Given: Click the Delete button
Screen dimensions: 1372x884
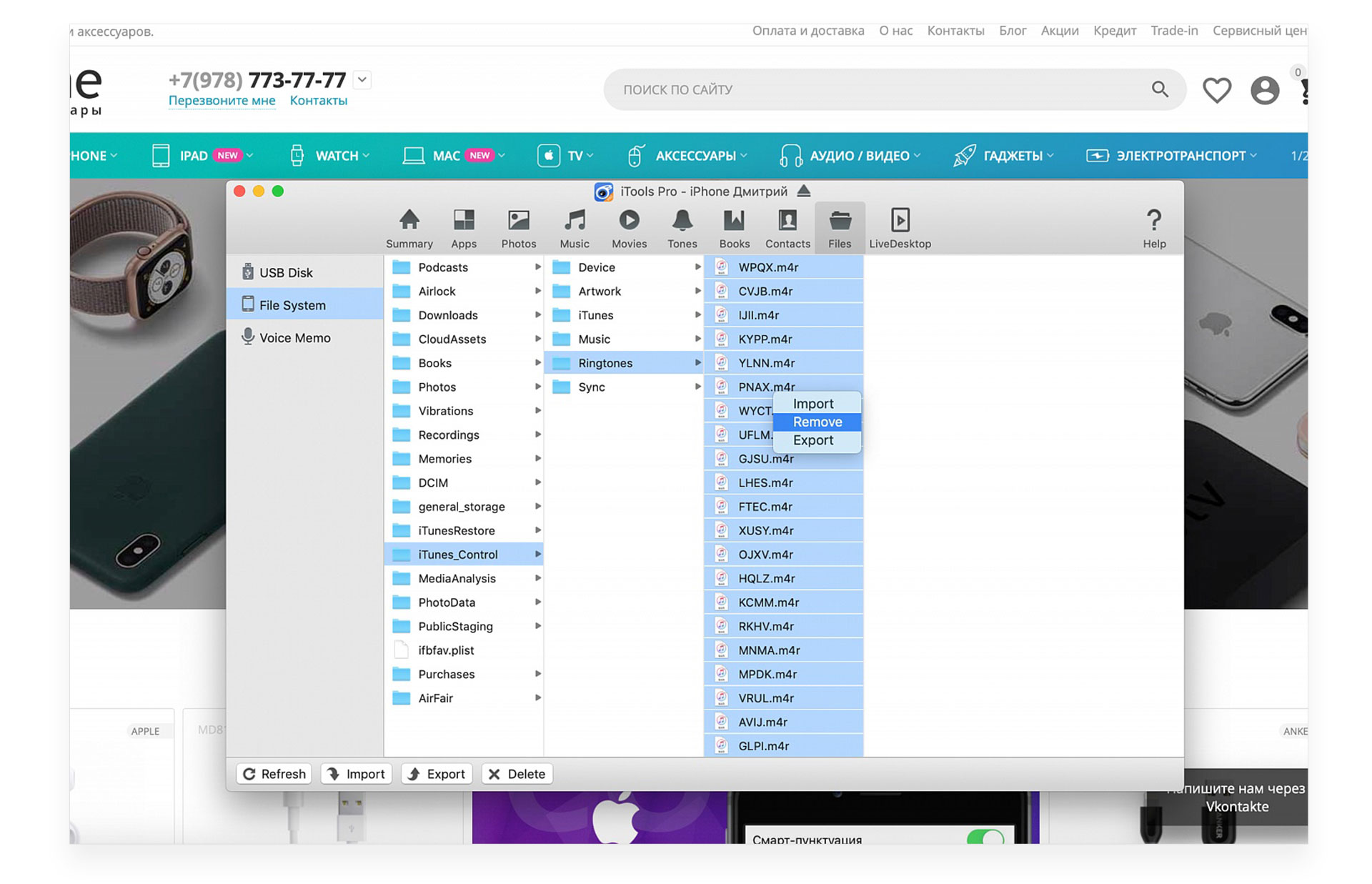Looking at the screenshot, I should tap(517, 773).
